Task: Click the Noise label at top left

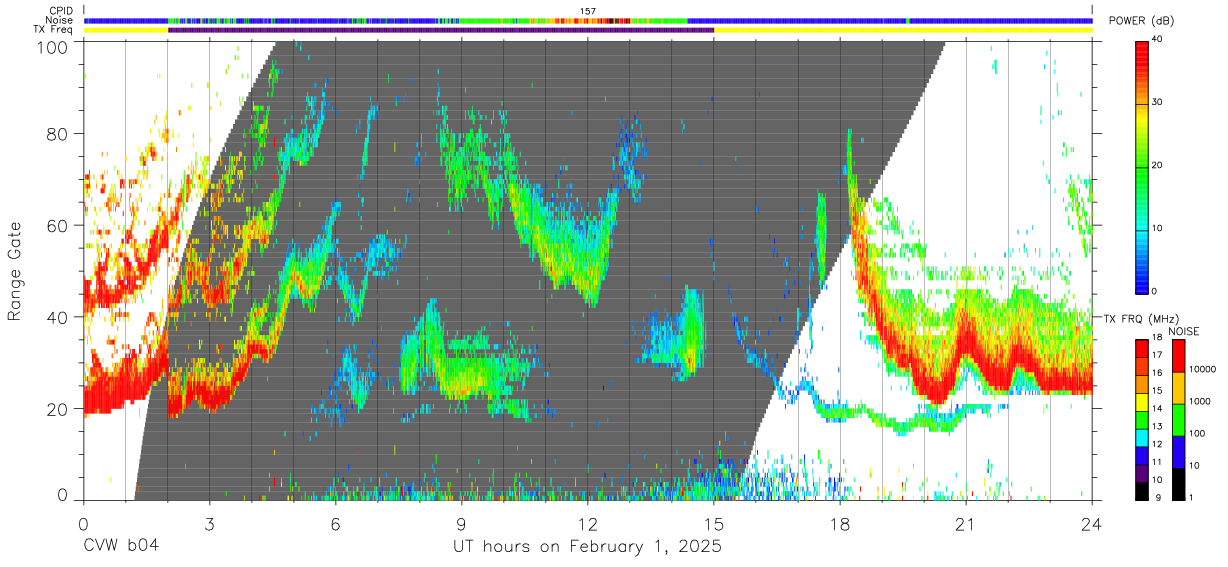Action: (x=61, y=20)
